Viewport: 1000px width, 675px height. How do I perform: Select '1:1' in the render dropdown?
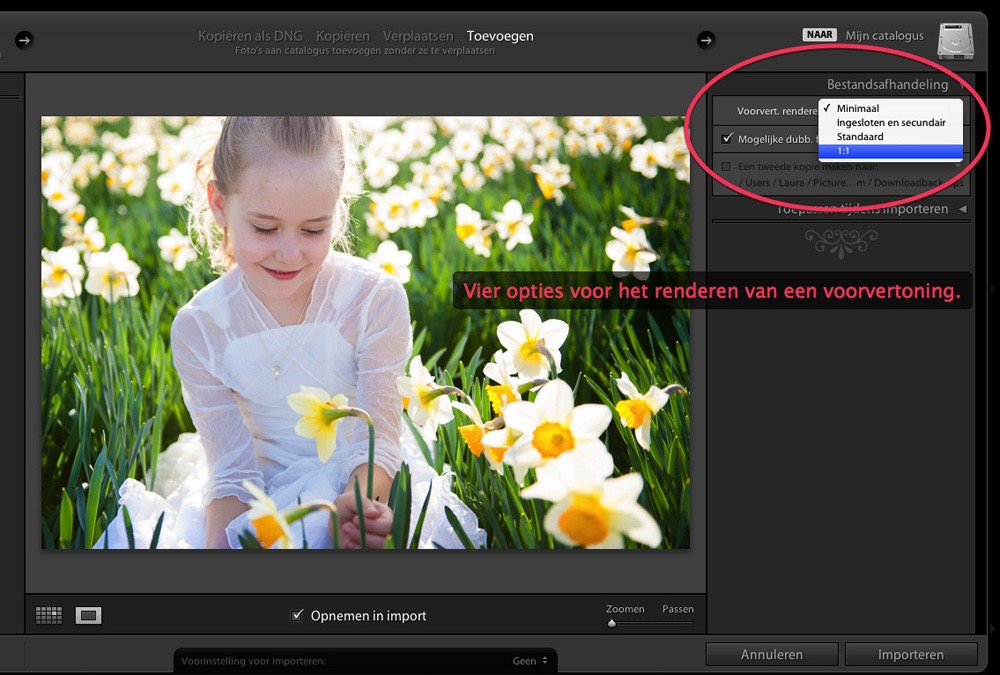[890, 150]
